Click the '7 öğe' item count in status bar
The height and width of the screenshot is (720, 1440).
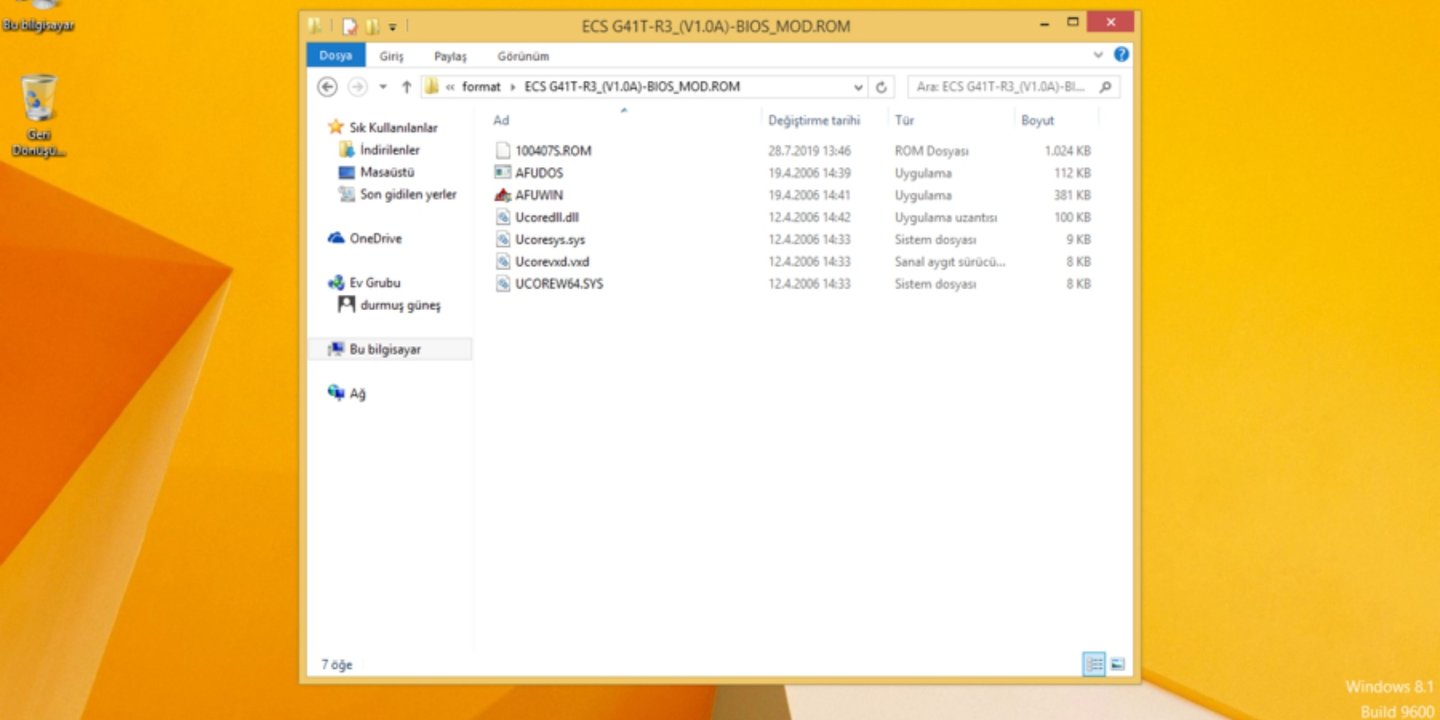[x=336, y=664]
